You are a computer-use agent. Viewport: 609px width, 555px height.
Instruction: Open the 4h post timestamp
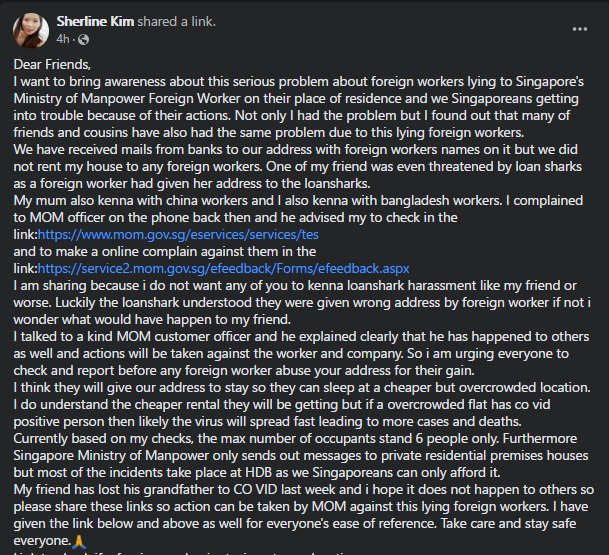63,39
